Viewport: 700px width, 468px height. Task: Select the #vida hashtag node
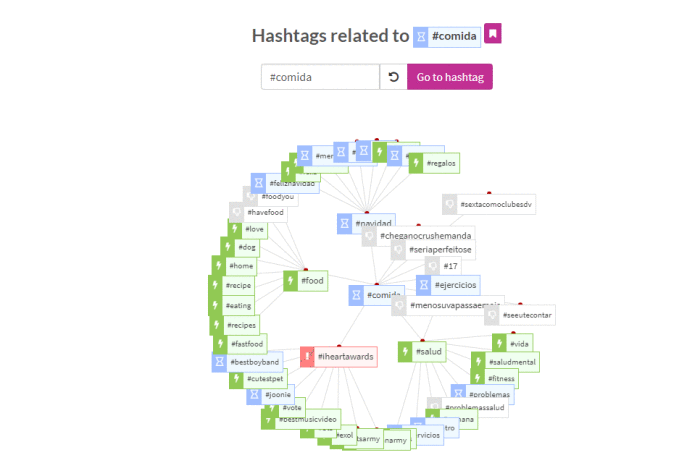(x=504, y=343)
